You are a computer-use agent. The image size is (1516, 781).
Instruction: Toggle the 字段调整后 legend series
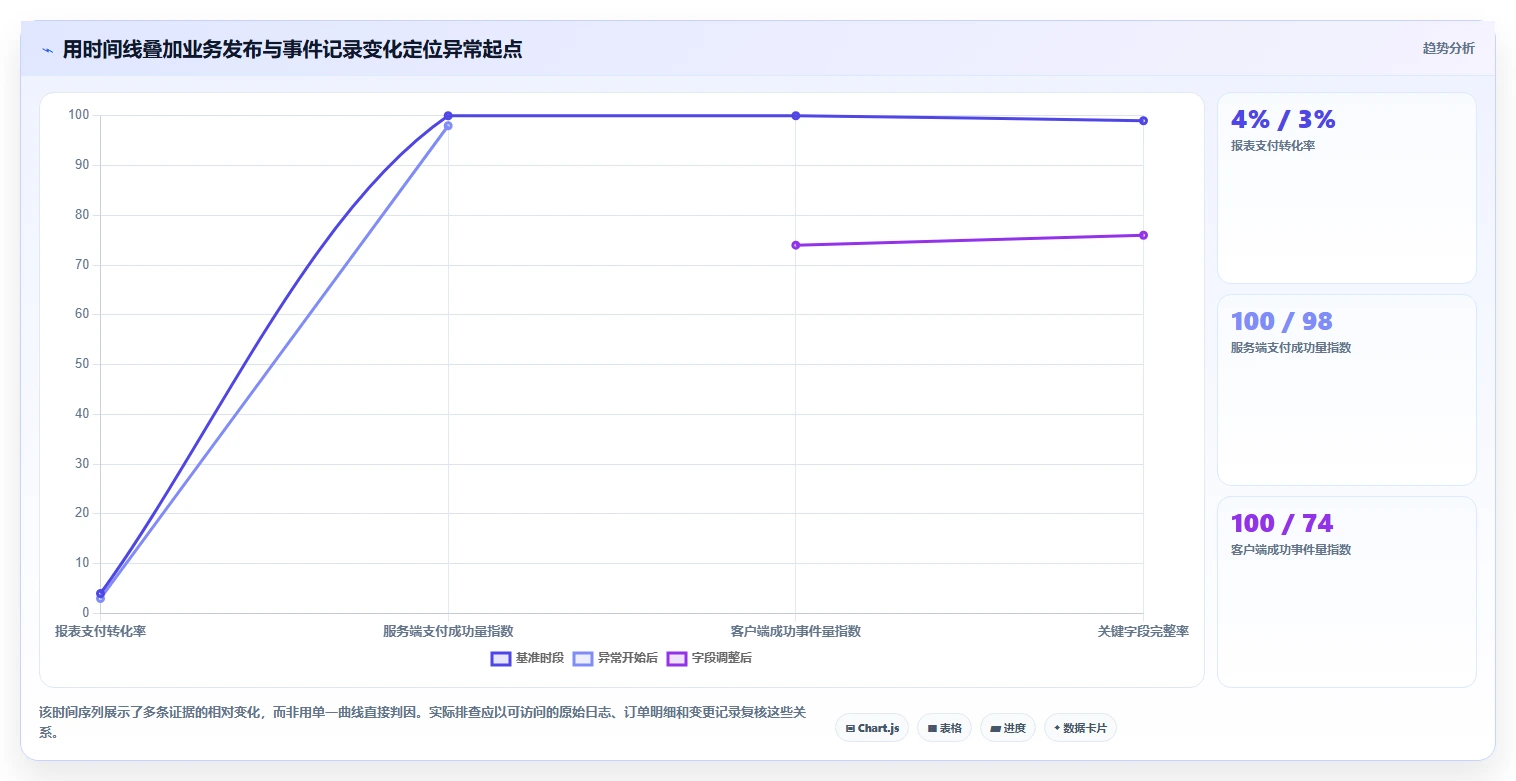[x=710, y=658]
